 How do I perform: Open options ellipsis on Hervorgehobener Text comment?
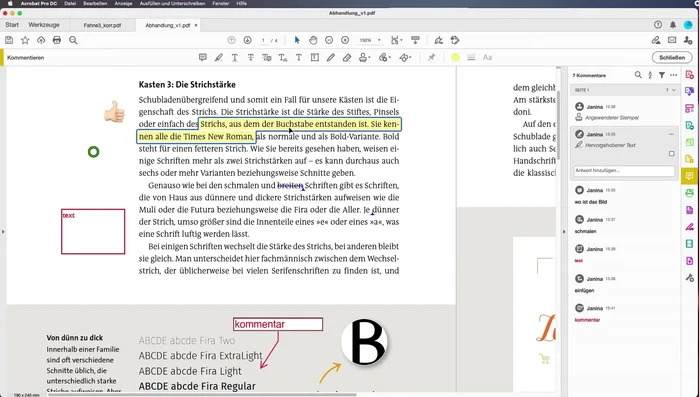pyautogui.click(x=671, y=134)
